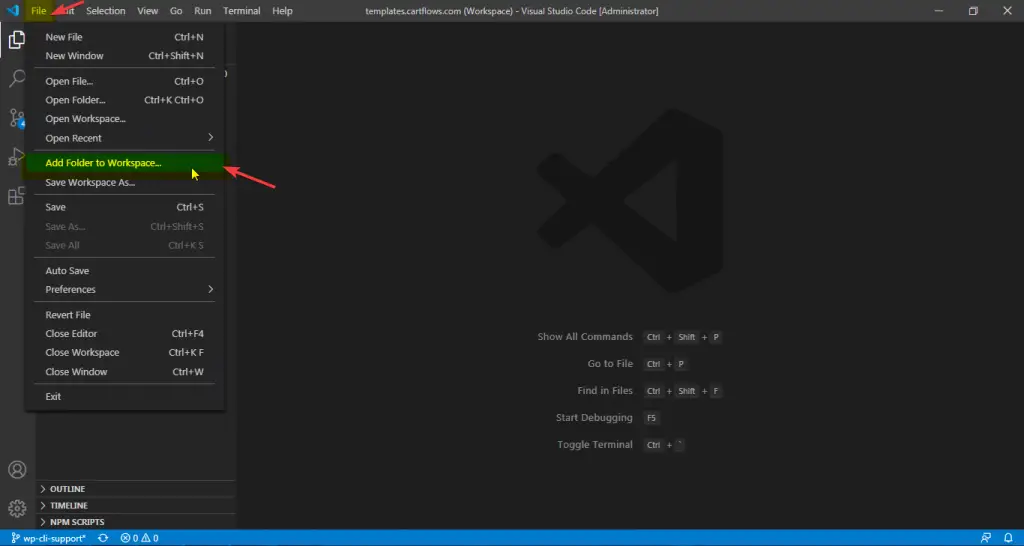Open the Search view icon
The width and height of the screenshot is (1024, 546).
point(17,78)
